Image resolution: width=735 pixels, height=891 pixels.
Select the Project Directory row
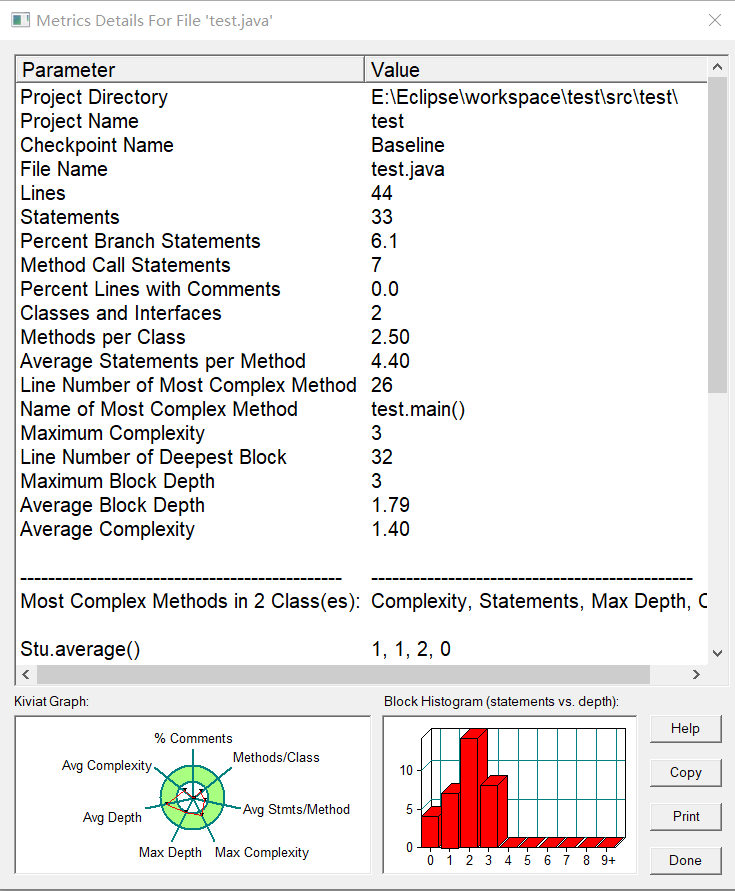[x=362, y=97]
